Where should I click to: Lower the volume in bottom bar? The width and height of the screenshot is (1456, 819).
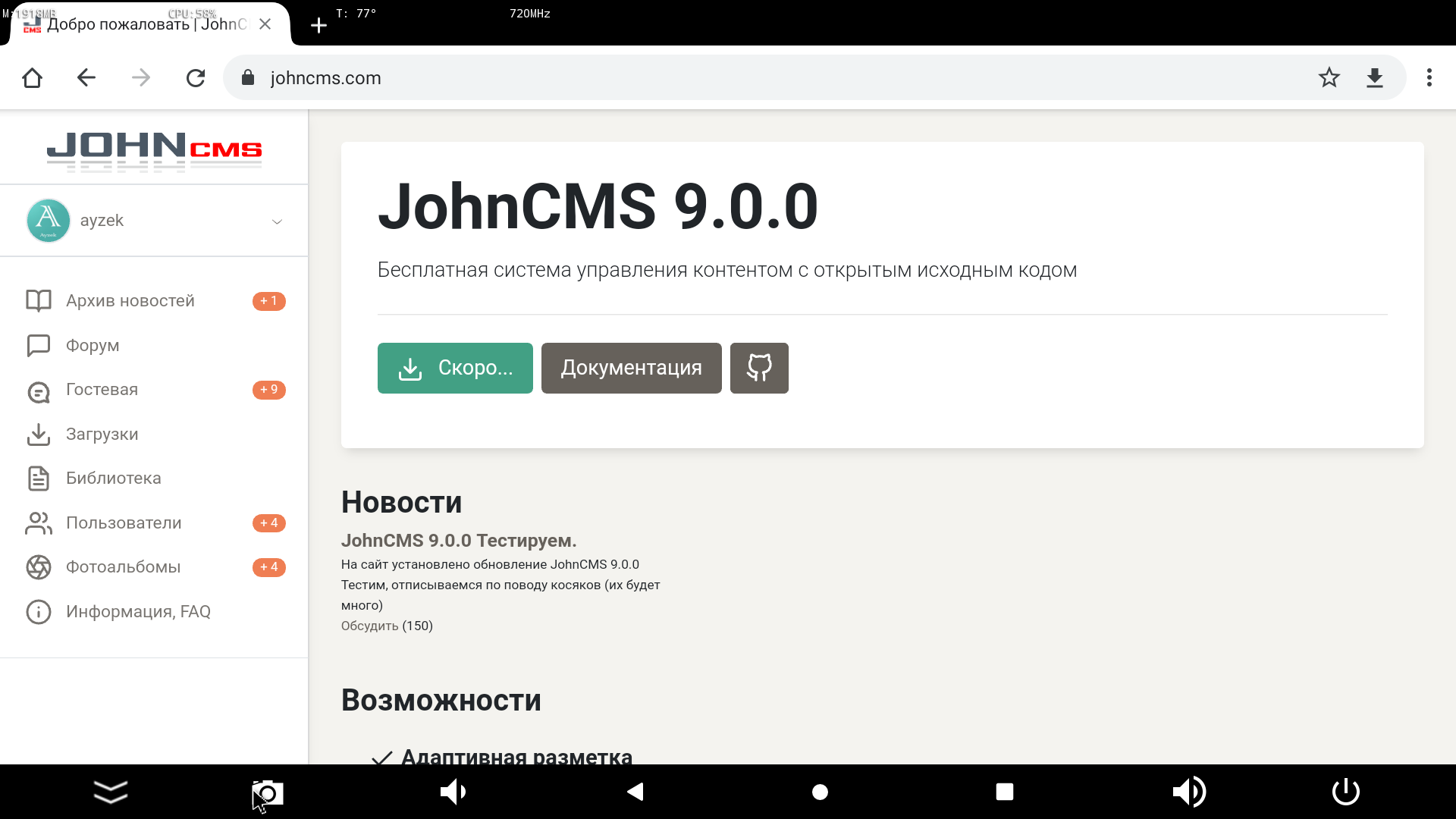pos(453,792)
